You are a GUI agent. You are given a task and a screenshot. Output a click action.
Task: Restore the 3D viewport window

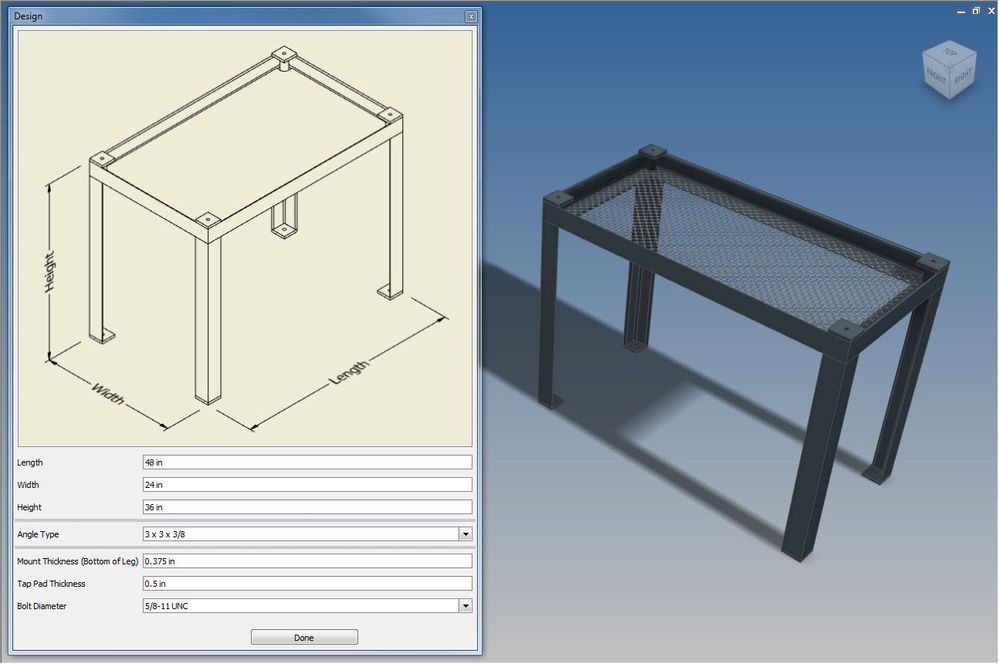975,10
